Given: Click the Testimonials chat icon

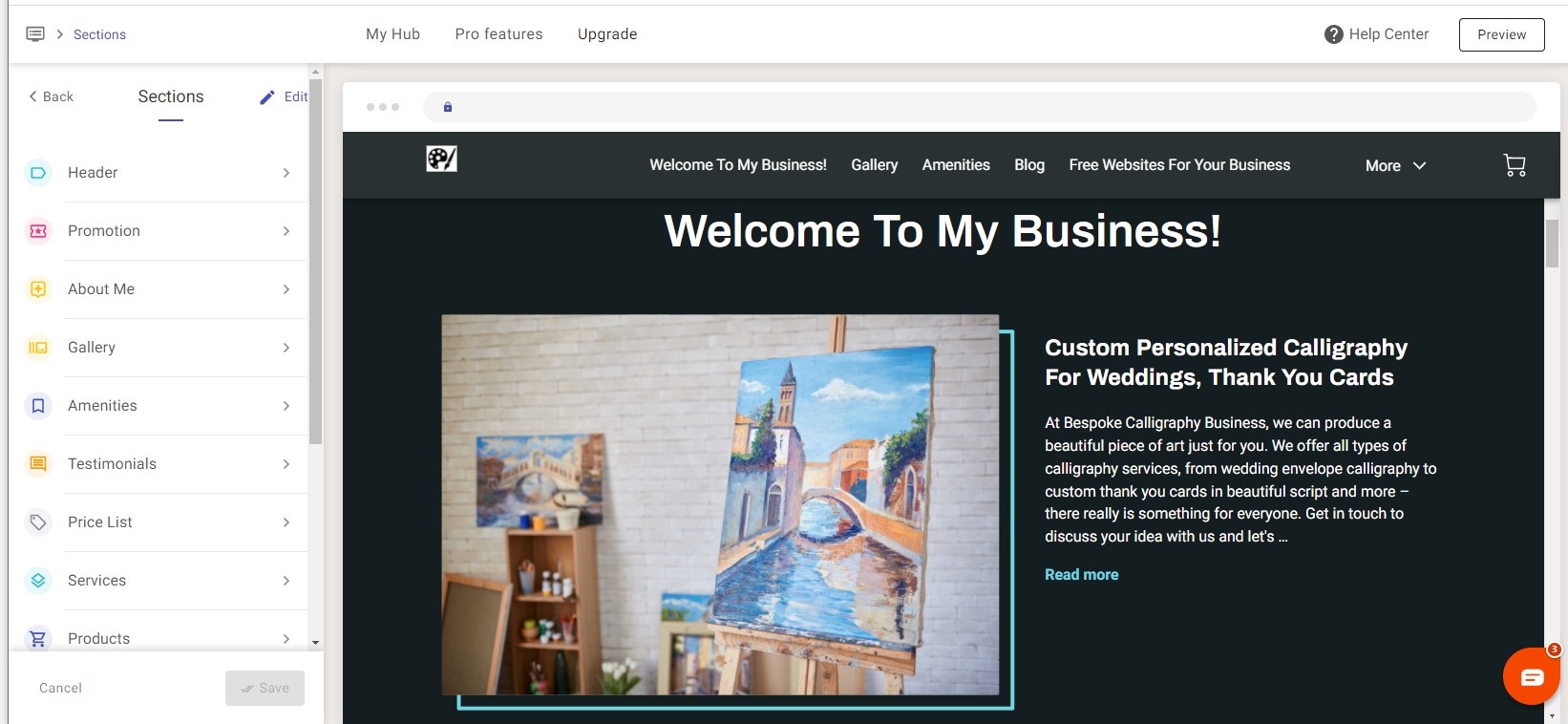Looking at the screenshot, I should pos(38,464).
